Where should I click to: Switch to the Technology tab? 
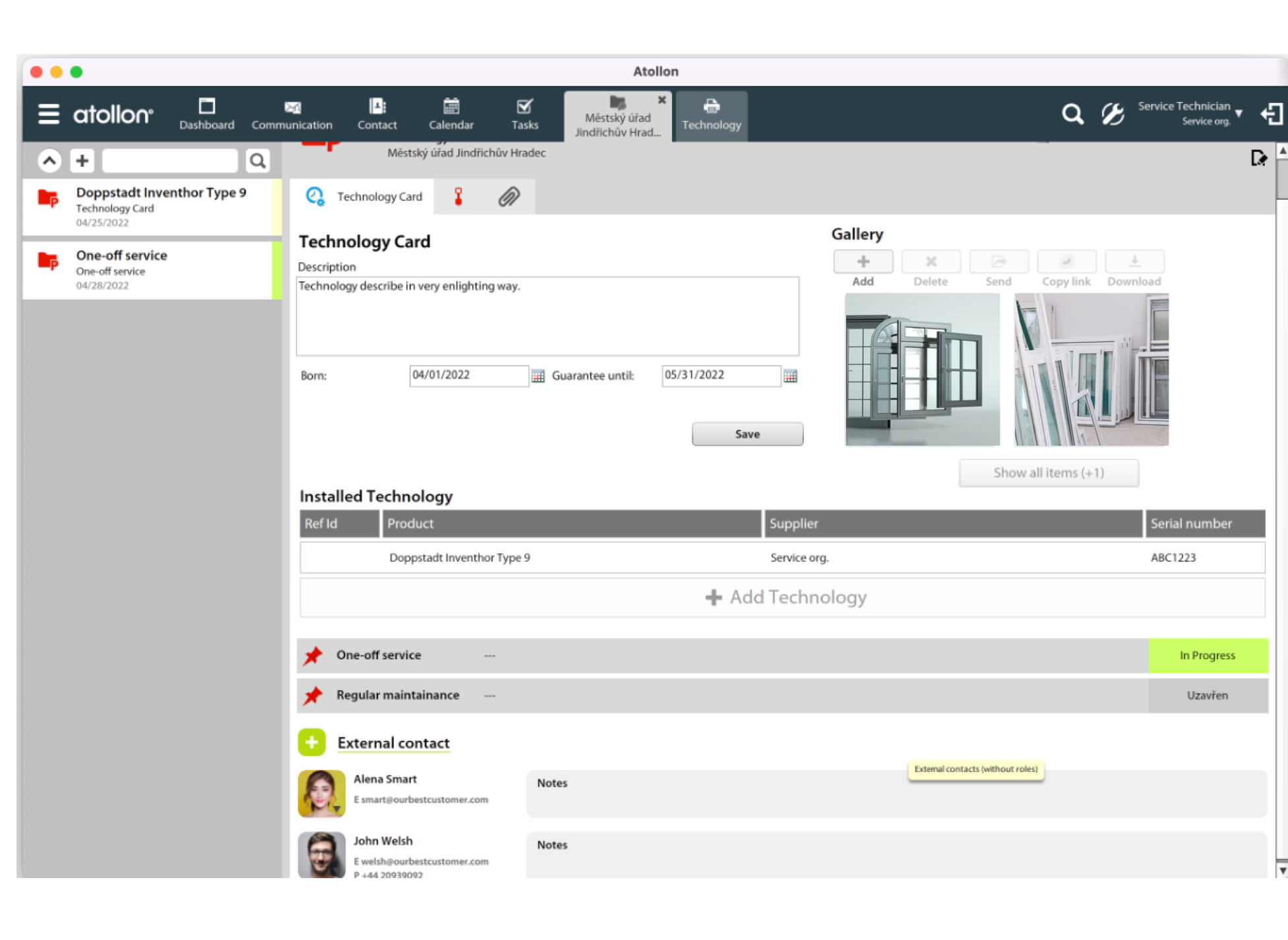[711, 115]
